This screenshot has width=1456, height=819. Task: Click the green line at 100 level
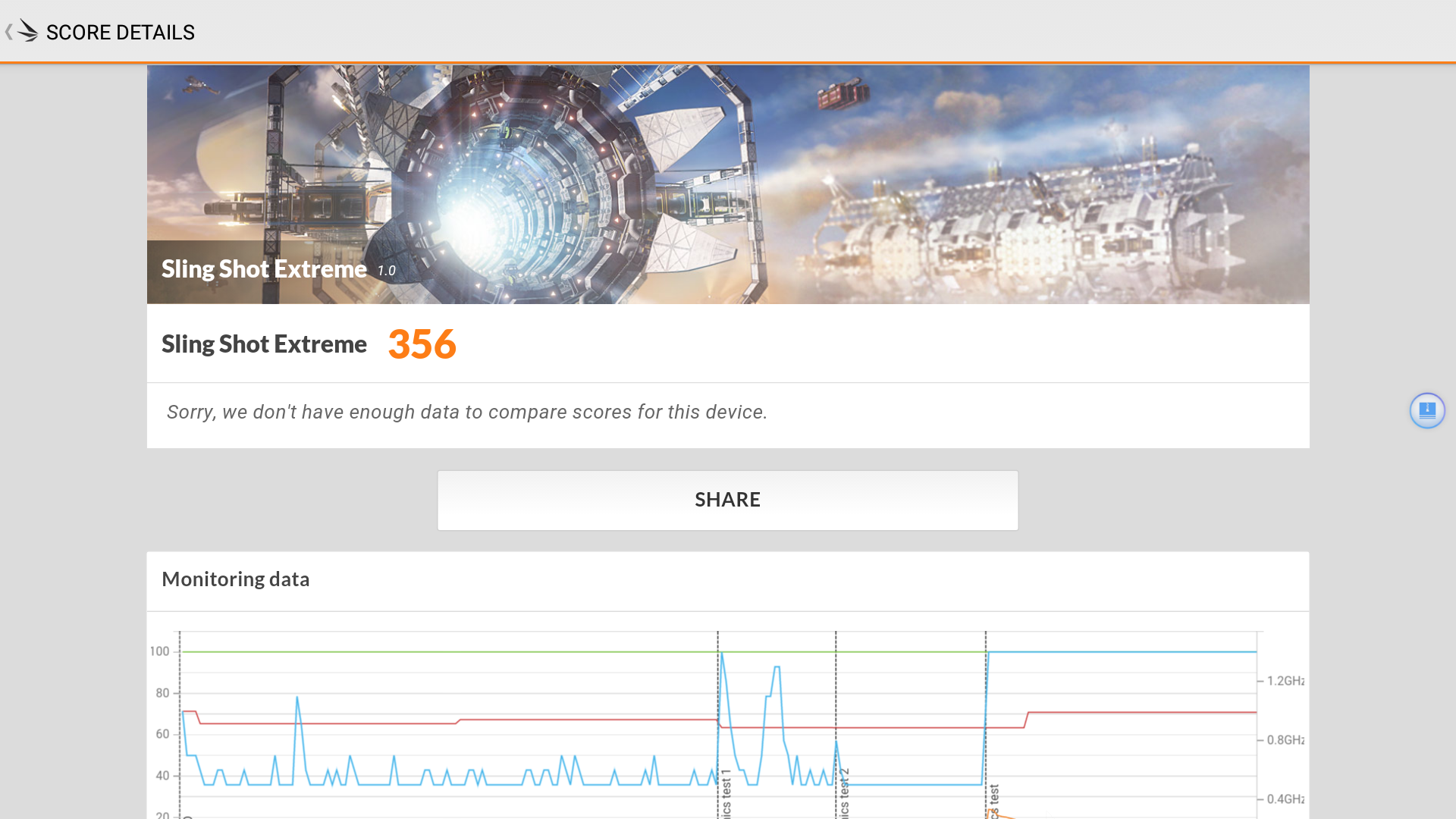455,651
